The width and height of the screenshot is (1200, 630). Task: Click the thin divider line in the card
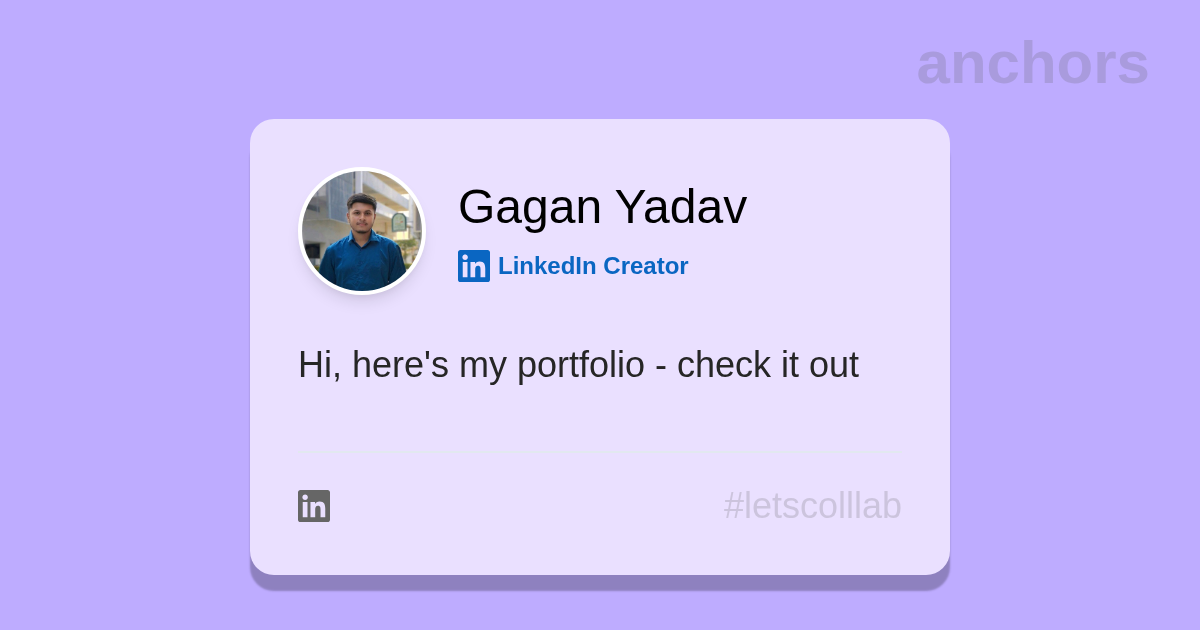[x=598, y=452]
